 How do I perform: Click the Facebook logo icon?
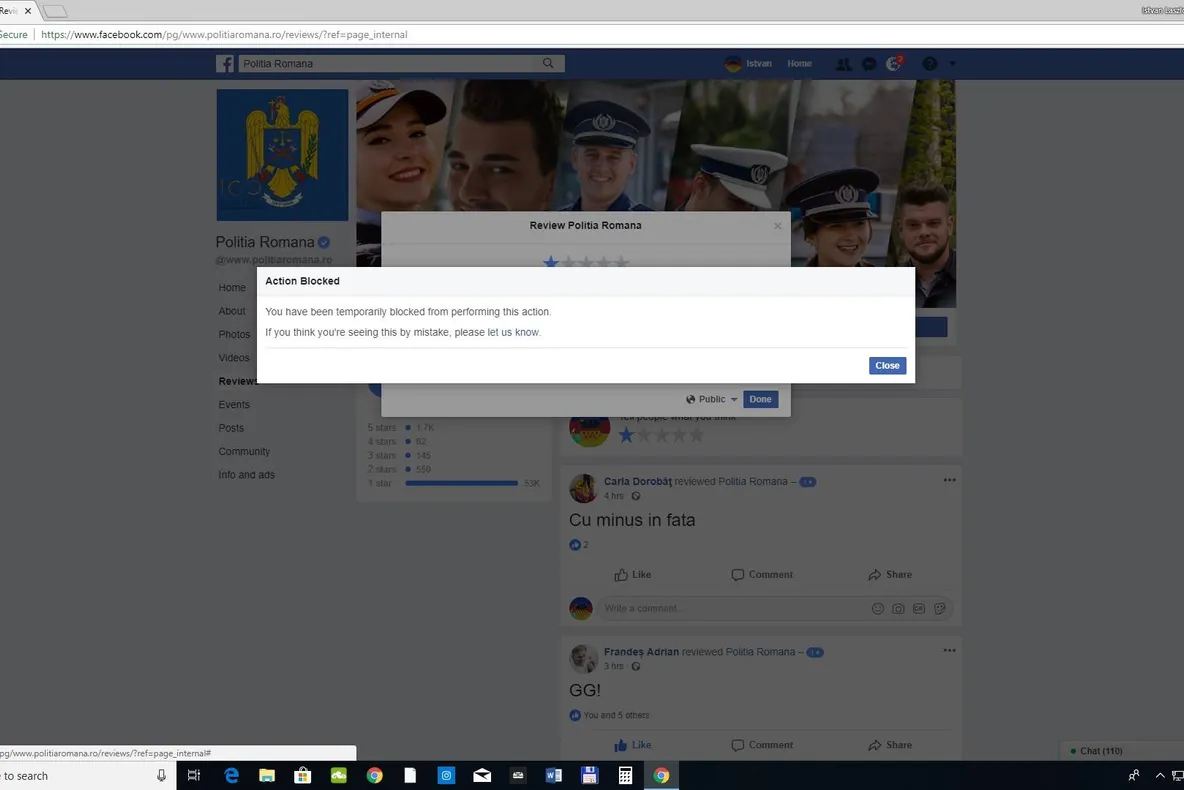pyautogui.click(x=225, y=63)
